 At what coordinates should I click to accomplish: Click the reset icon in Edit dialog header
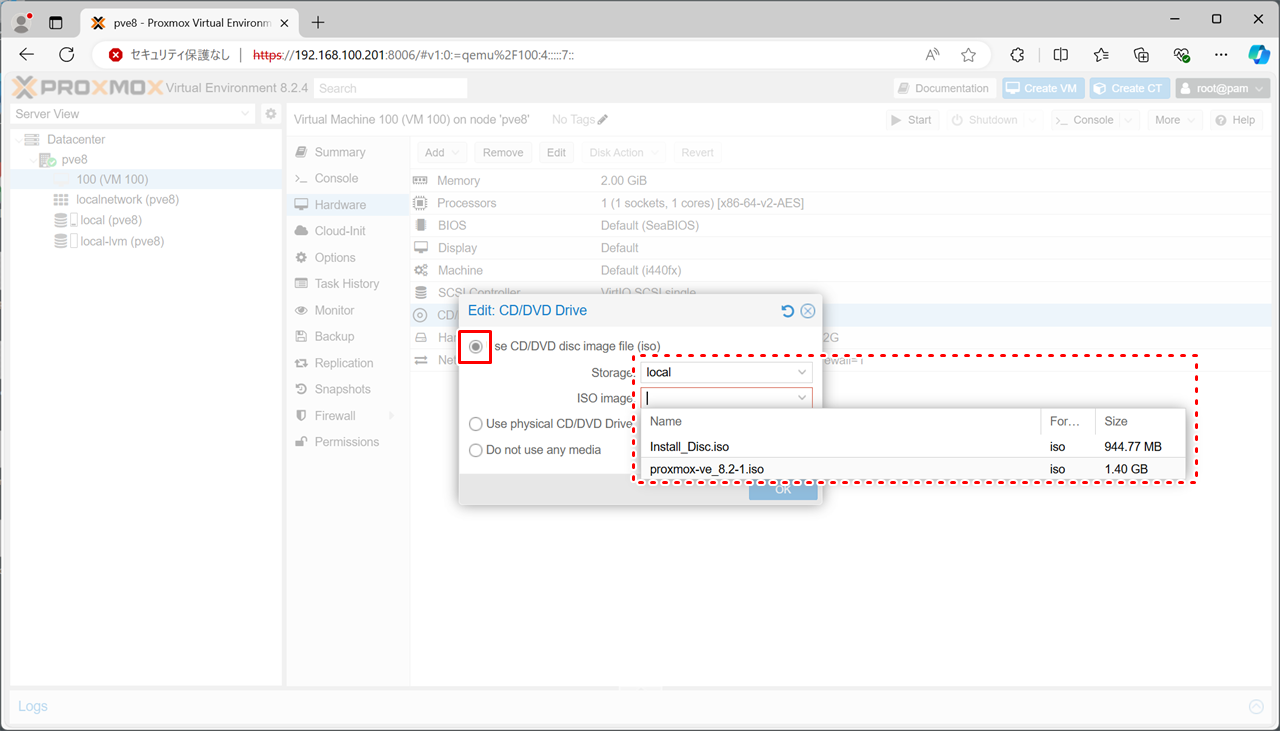point(787,311)
